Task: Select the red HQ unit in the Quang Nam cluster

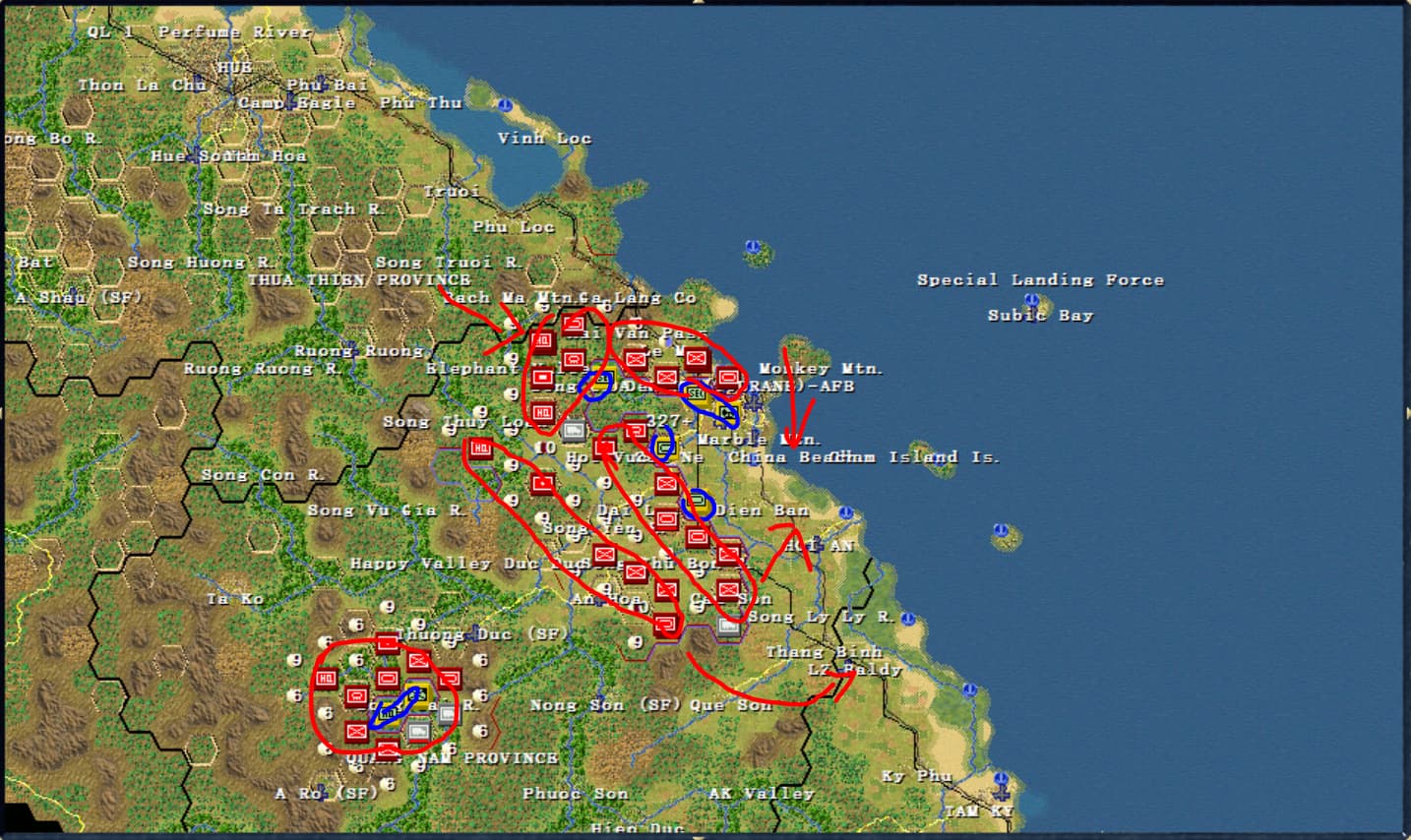Action: click(x=327, y=679)
